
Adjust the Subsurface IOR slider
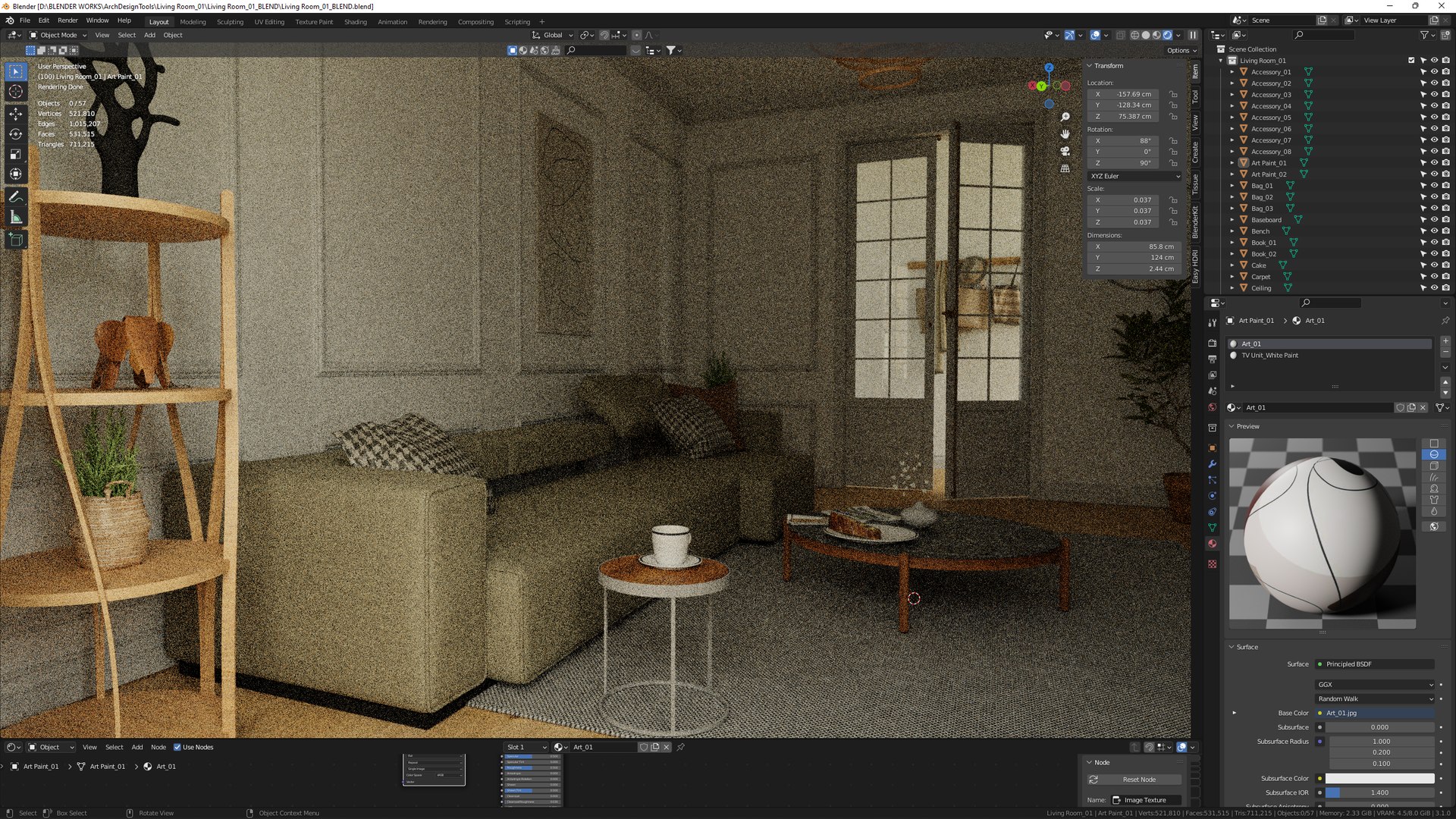[x=1379, y=792]
